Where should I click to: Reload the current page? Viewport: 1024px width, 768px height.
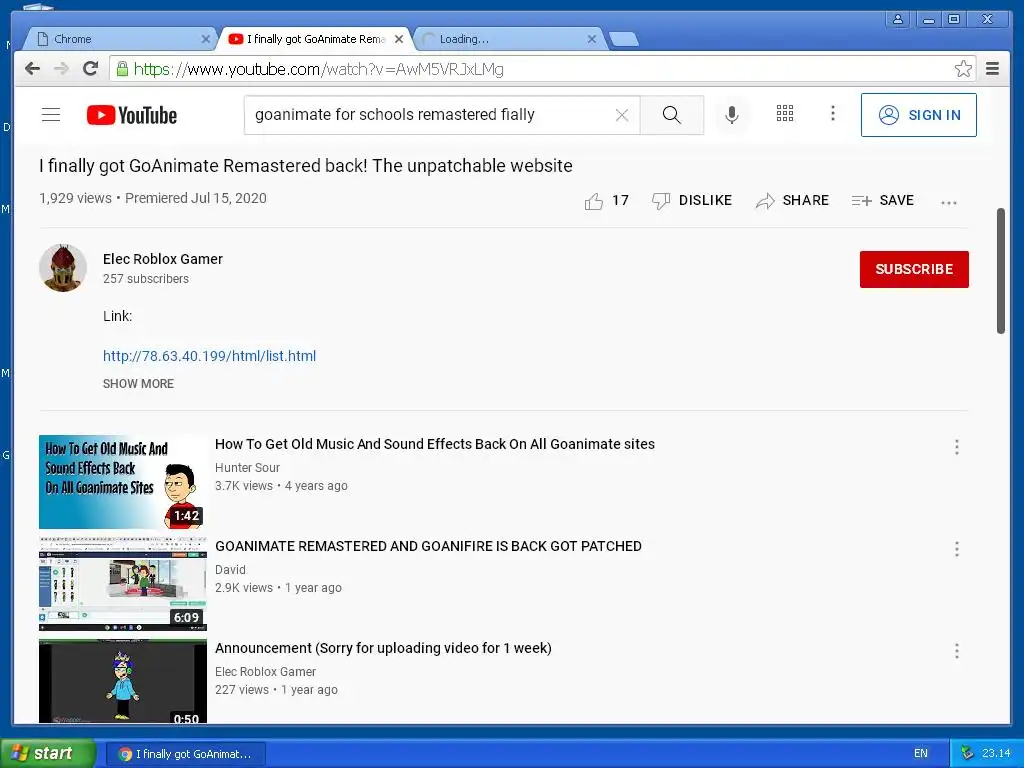click(x=91, y=69)
